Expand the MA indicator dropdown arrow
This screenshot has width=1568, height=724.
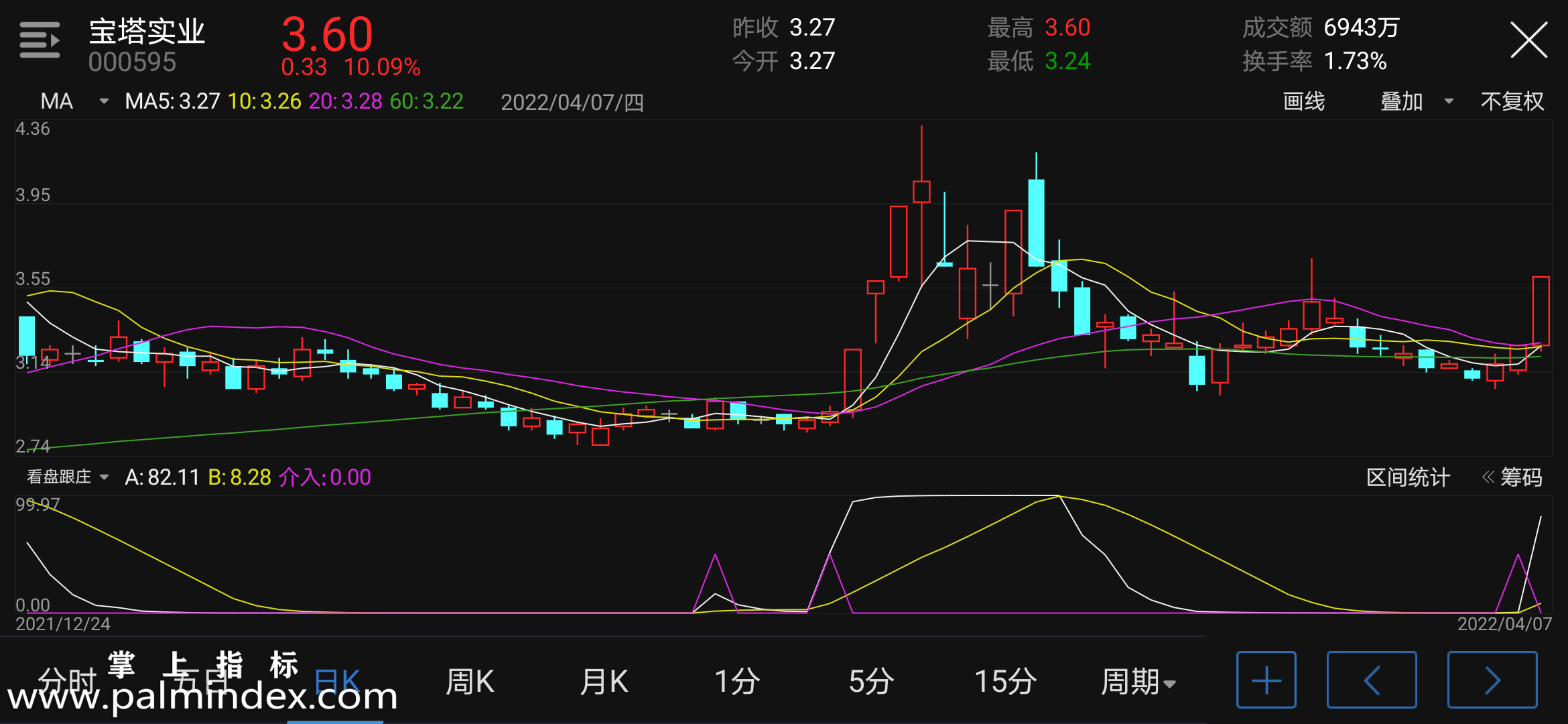coord(104,101)
